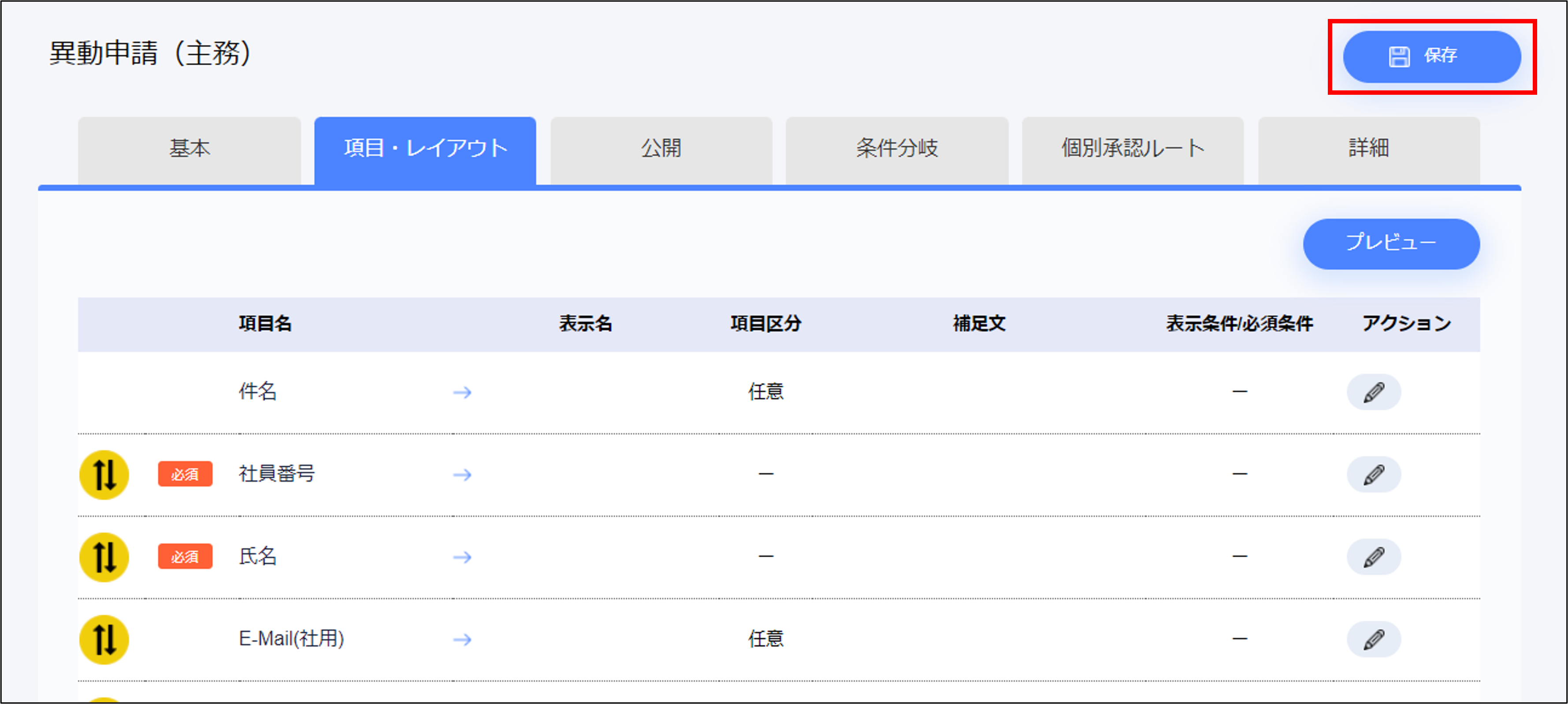Click the arrow icon beside 氏名

pyautogui.click(x=463, y=557)
